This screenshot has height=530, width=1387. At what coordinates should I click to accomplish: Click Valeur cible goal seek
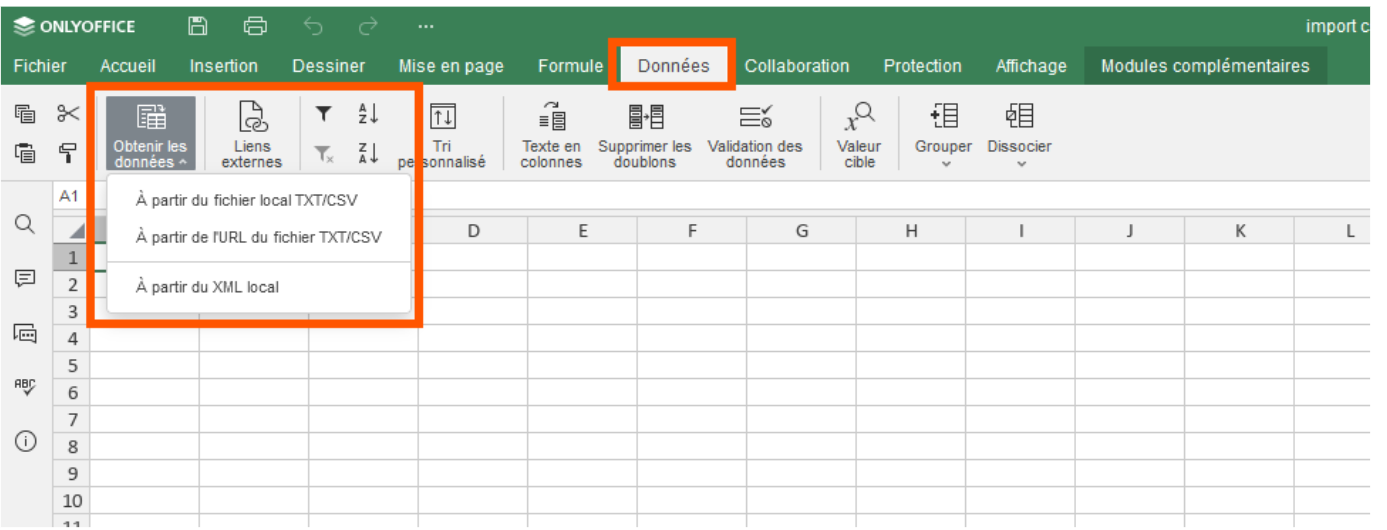[859, 135]
